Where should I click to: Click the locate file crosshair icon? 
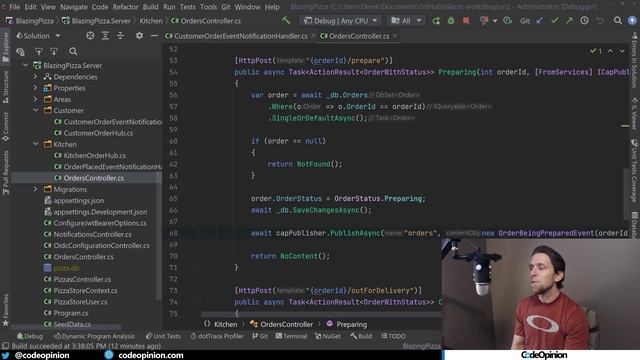click(90, 36)
